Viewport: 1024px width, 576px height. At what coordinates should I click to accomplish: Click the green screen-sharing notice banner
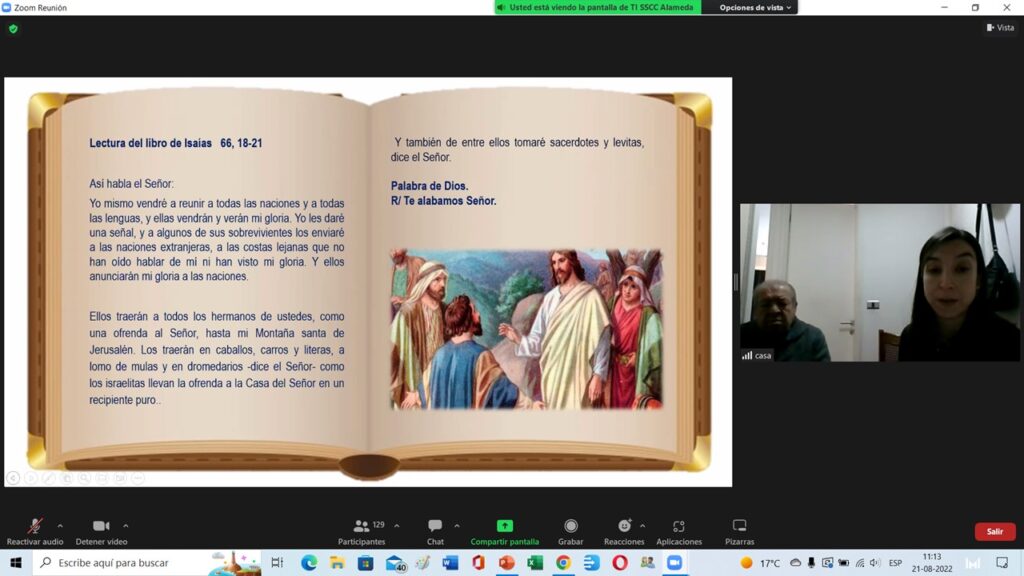(x=597, y=7)
